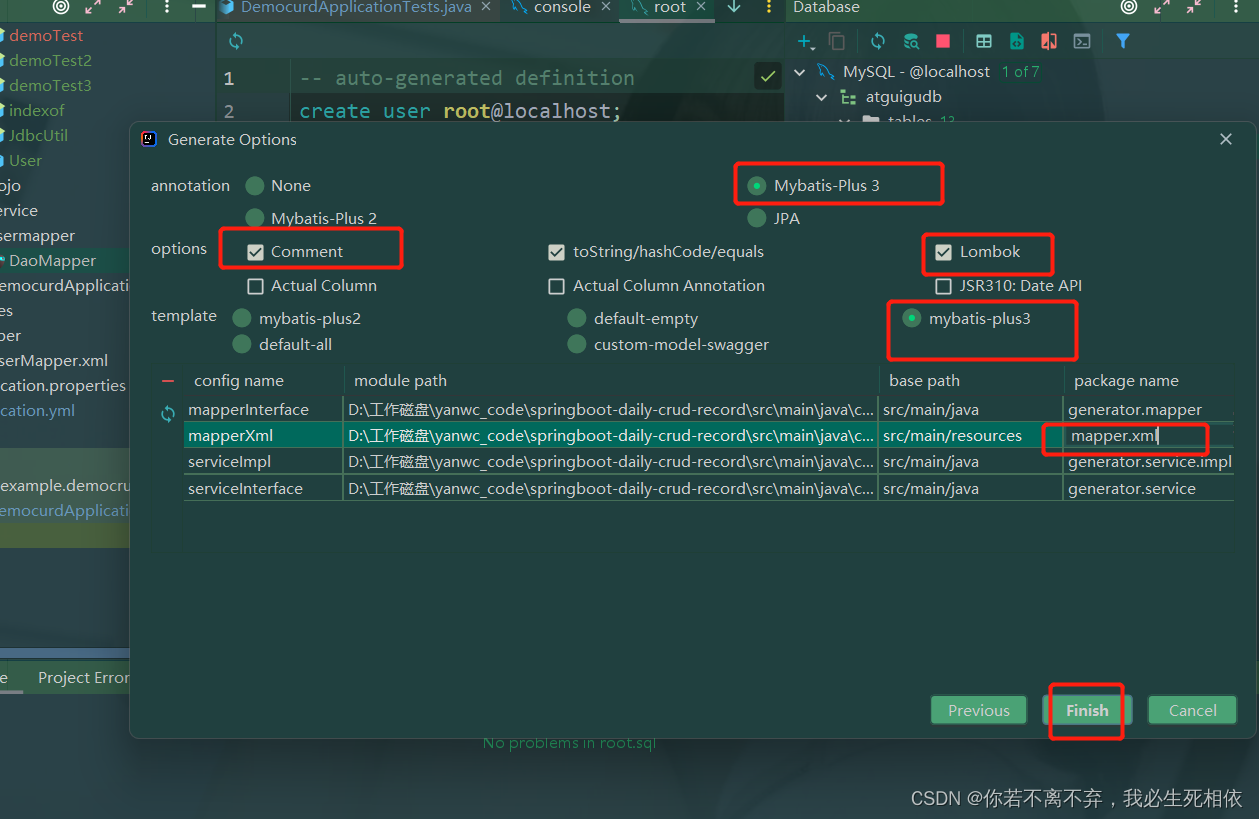The image size is (1259, 819).
Task: Enable the Actual Column Annotation checkbox
Action: (557, 286)
